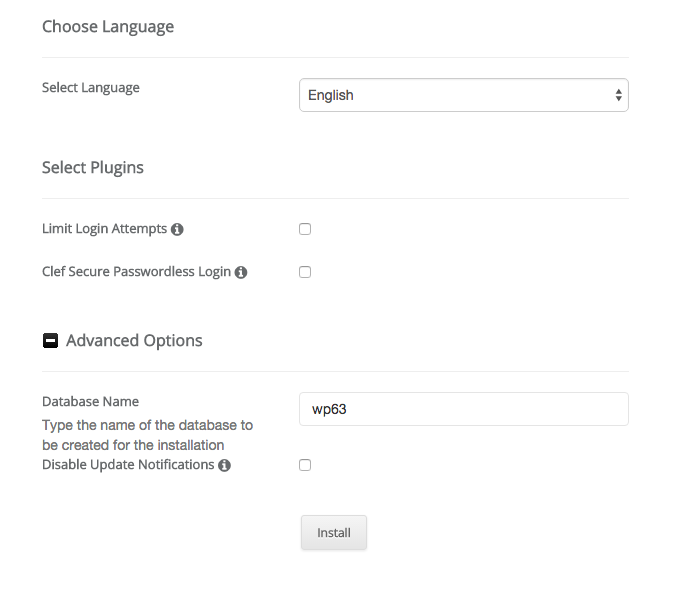Click the Limit Login Attempts label

click(104, 229)
